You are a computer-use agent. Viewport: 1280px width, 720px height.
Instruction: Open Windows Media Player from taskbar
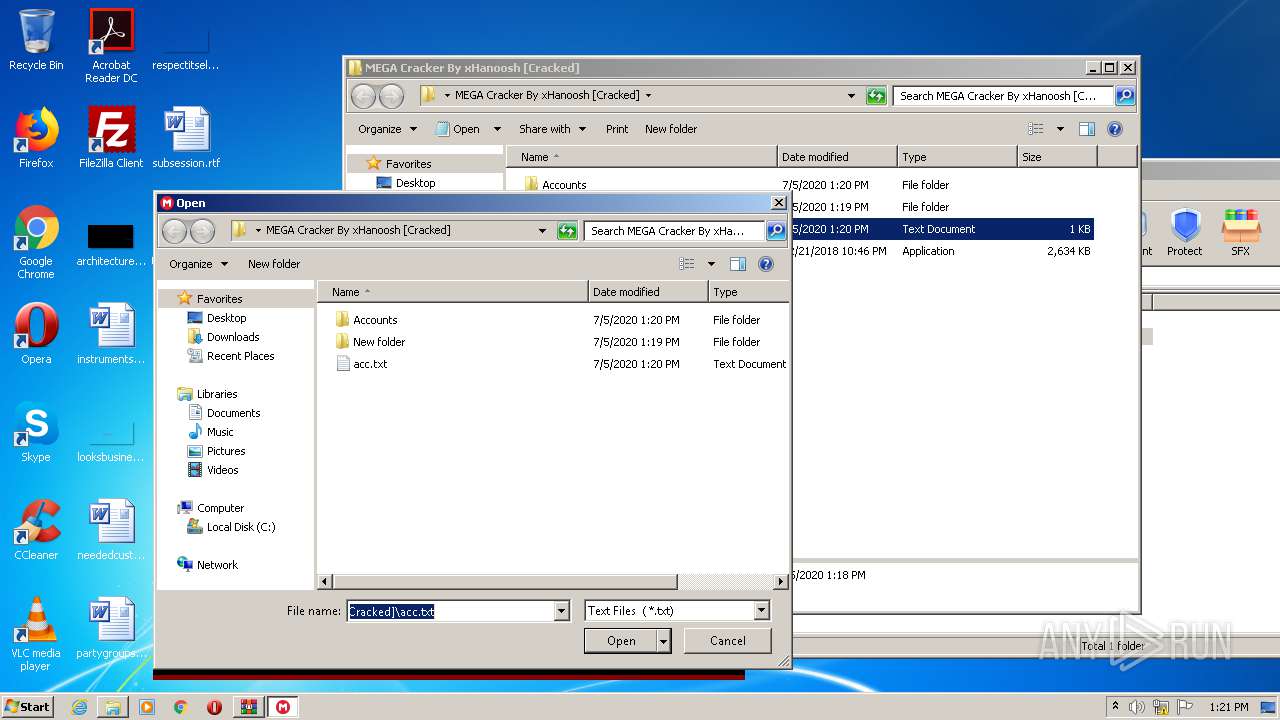147,707
